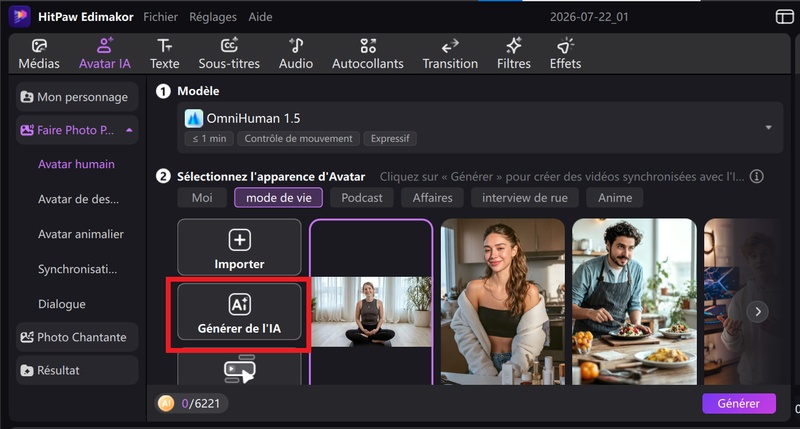This screenshot has width=800, height=429.
Task: Click the OmniHuman 1.5 model icon
Action: pyautogui.click(x=193, y=118)
